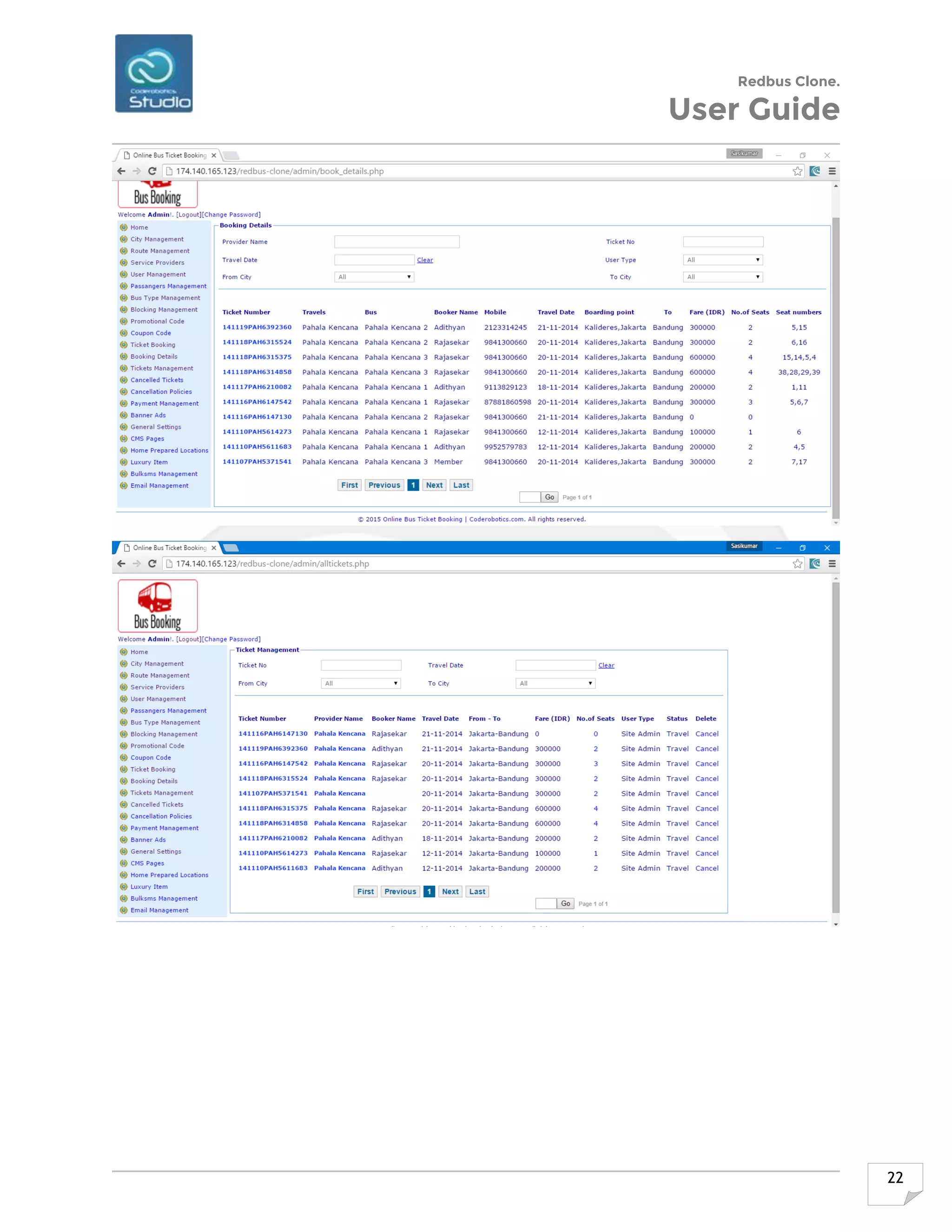
Task: Click bullet icon beside Route Management, upper sidebar
Action: 124,251
